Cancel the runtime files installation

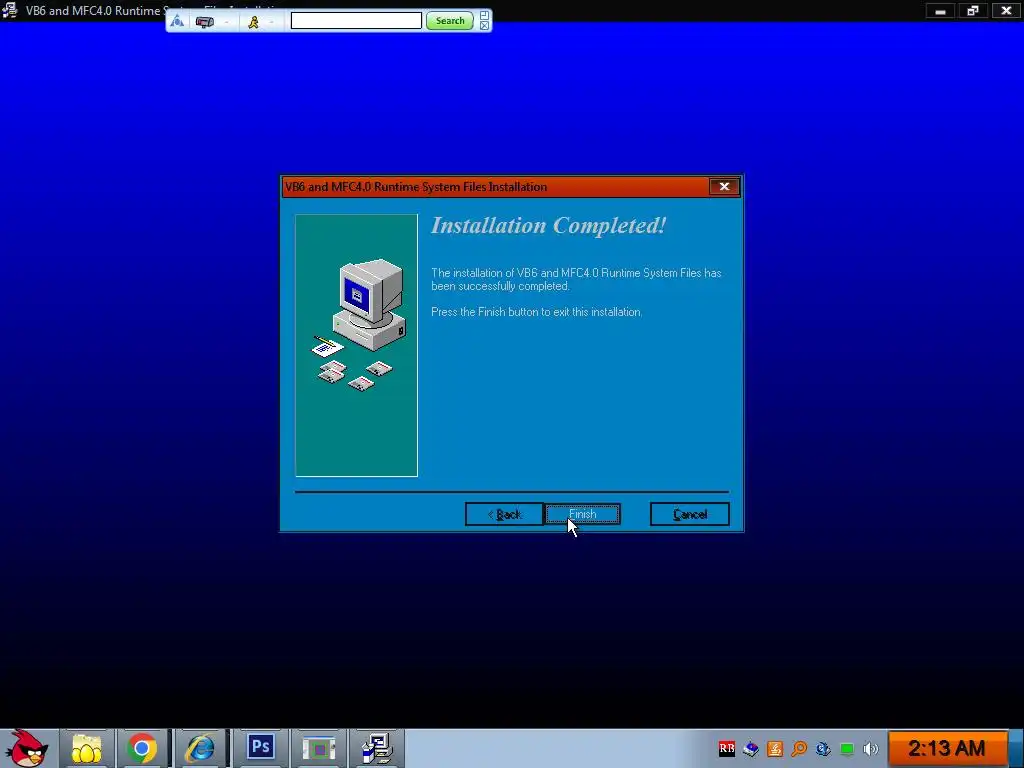690,514
